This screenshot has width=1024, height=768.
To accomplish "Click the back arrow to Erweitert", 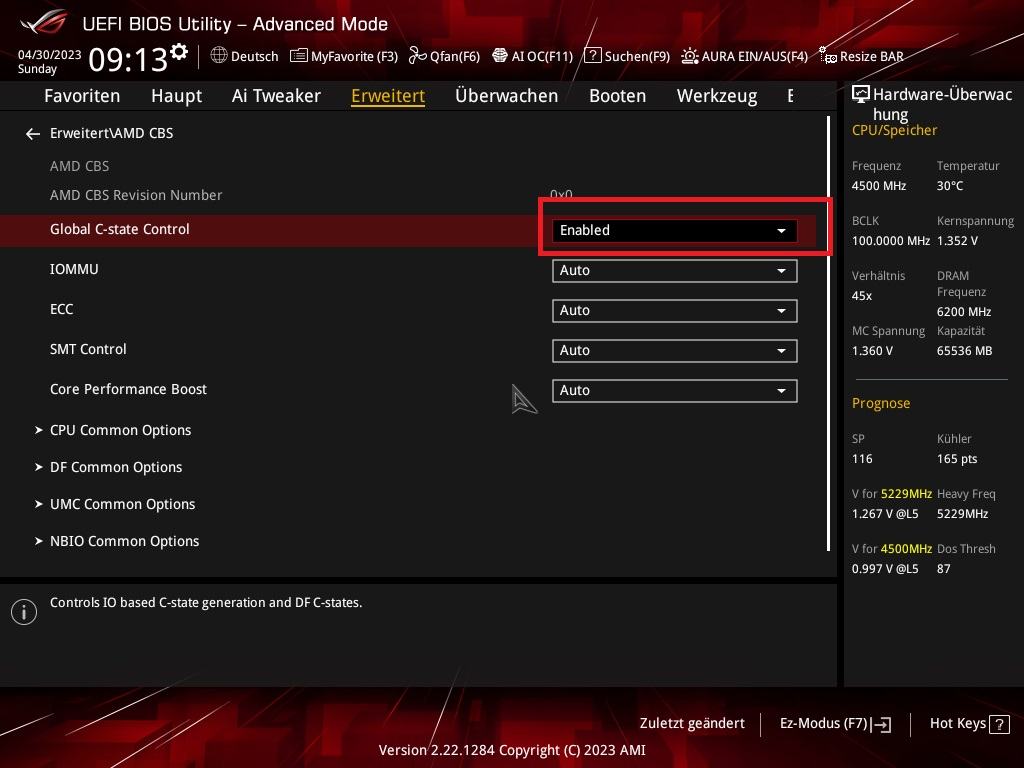I will tap(33, 134).
